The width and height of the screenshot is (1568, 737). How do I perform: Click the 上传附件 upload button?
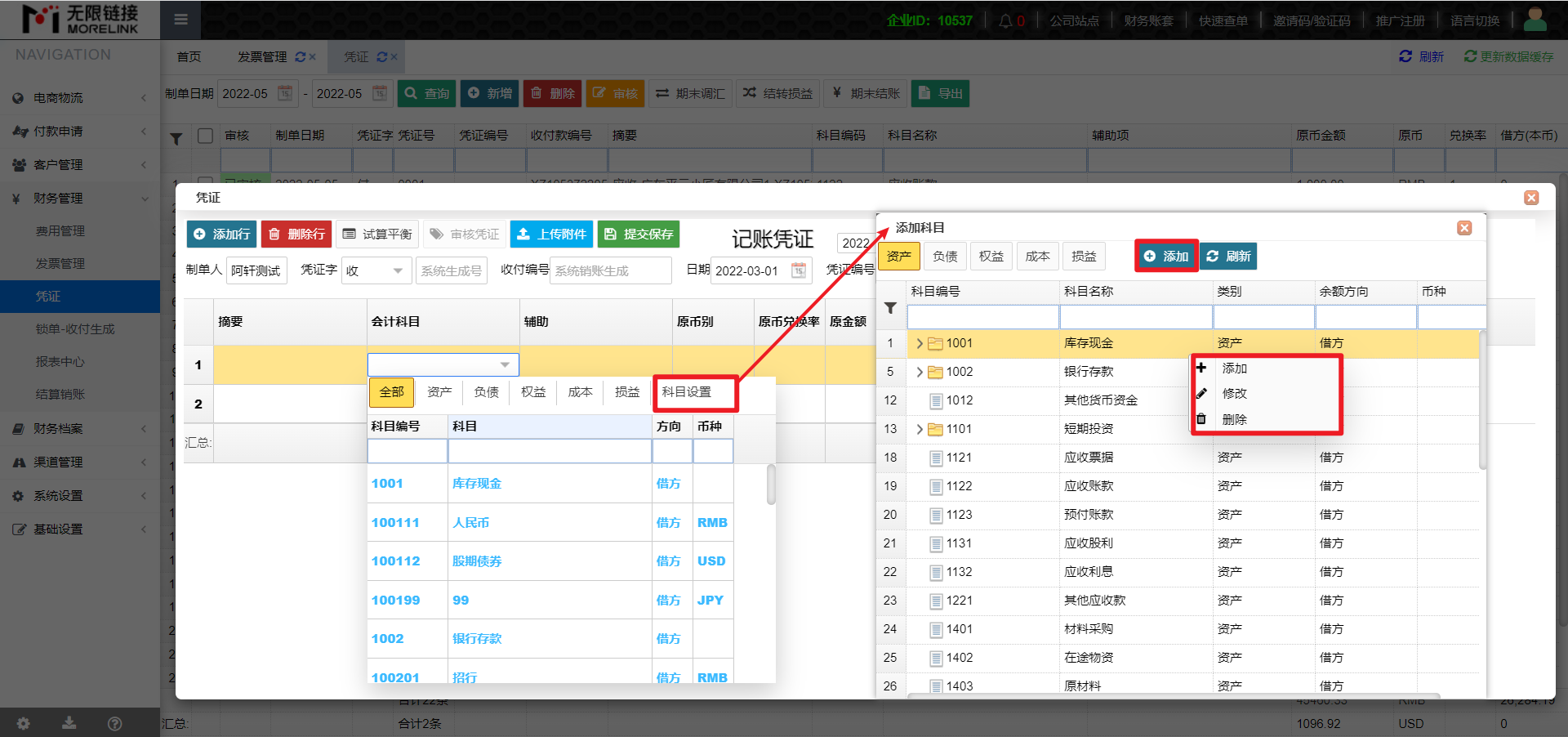click(552, 234)
